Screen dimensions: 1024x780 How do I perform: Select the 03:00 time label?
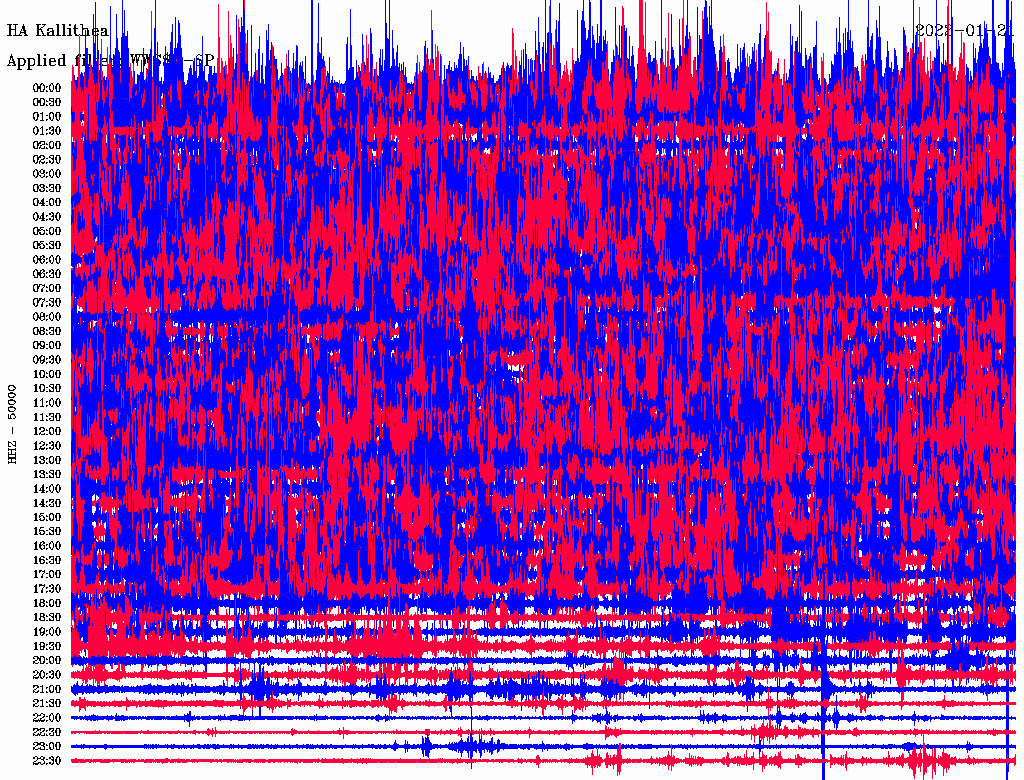[x=47, y=174]
